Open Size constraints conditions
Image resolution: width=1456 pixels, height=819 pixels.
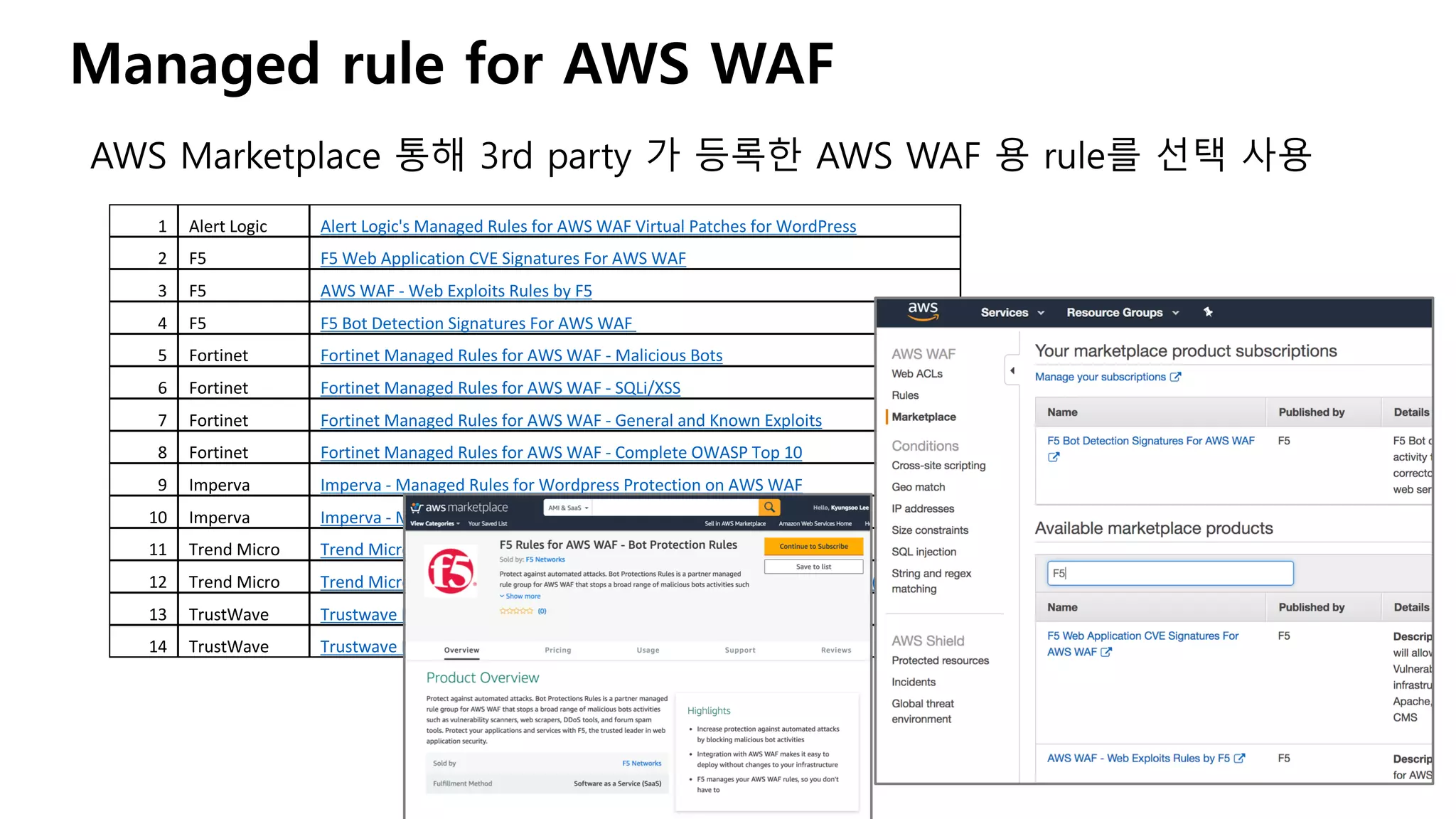pos(930,530)
